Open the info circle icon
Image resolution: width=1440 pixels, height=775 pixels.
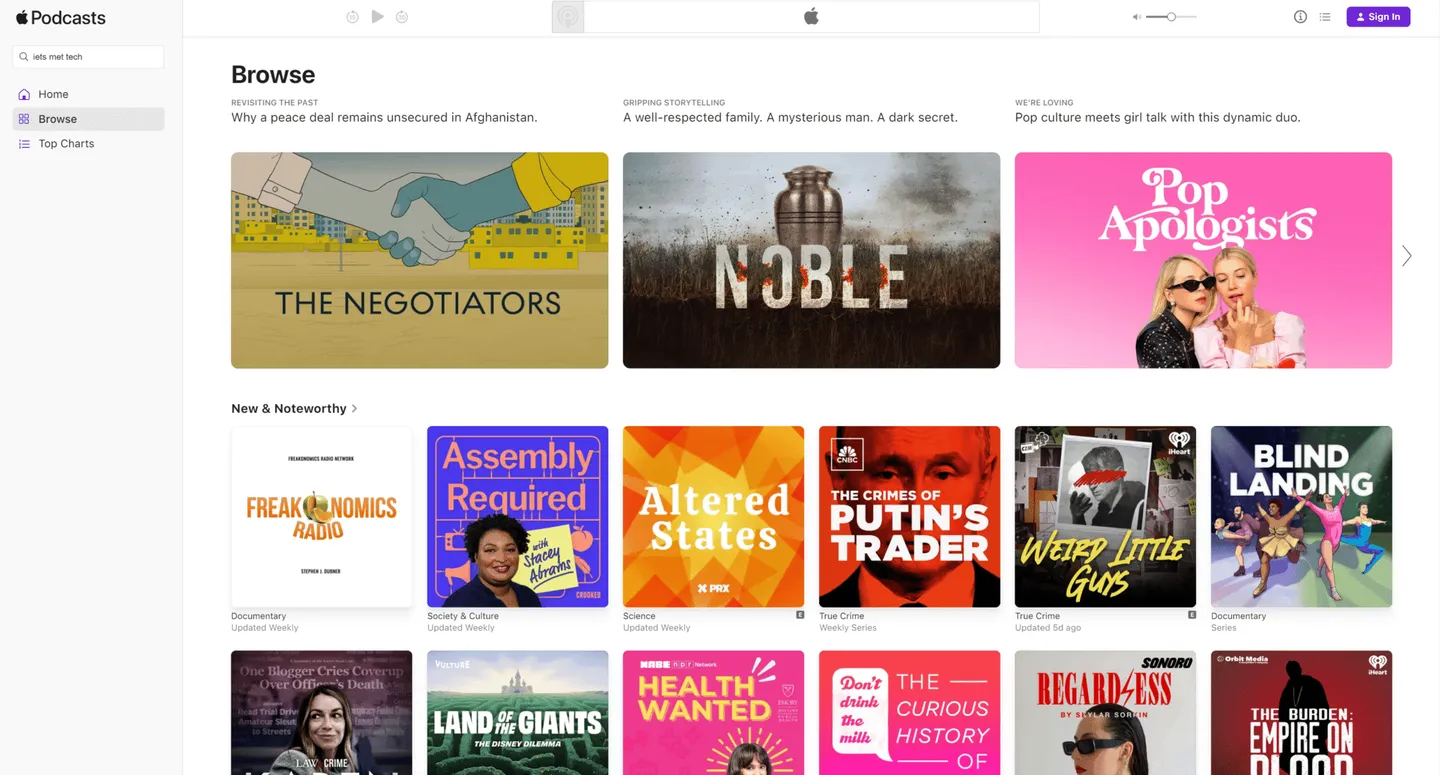point(1300,17)
